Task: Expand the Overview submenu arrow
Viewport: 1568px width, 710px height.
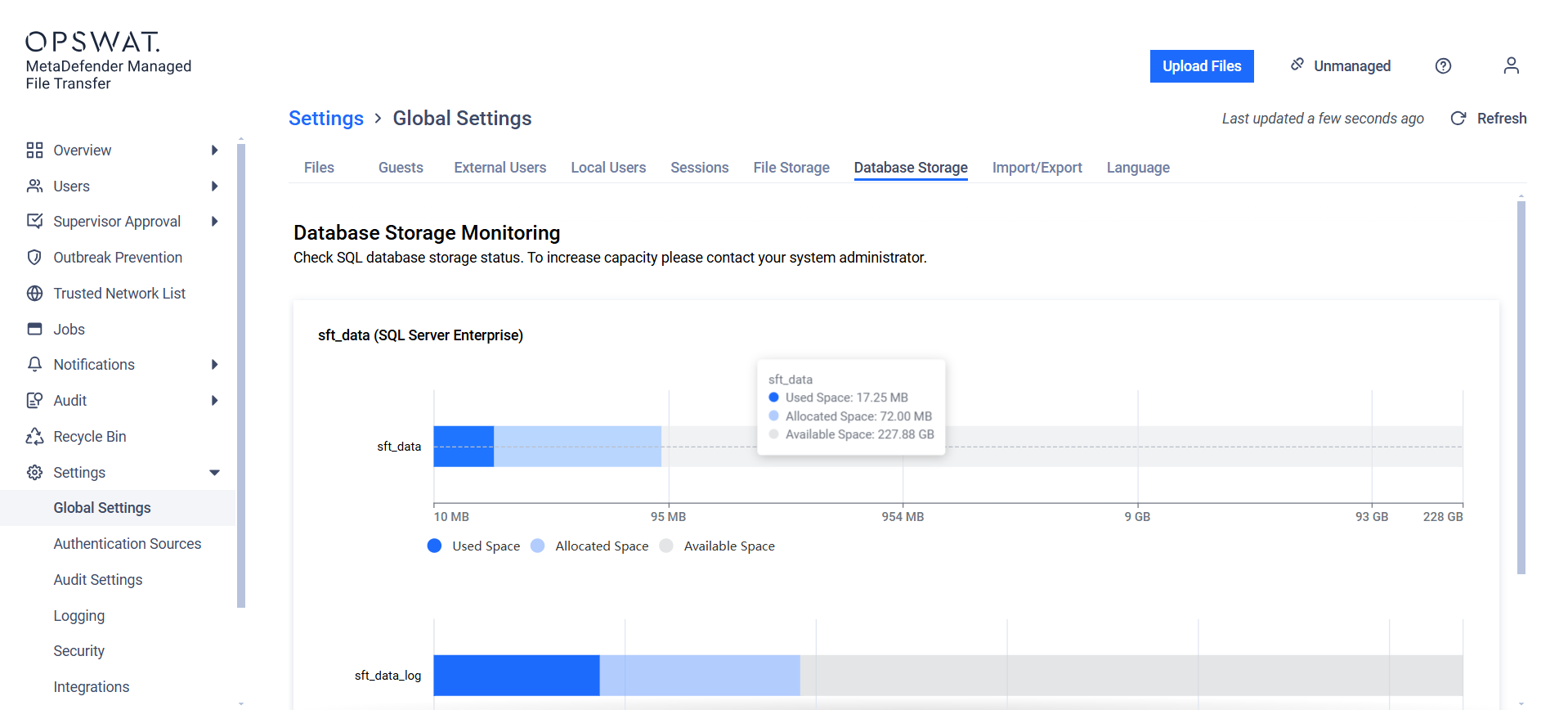Action: (x=214, y=151)
